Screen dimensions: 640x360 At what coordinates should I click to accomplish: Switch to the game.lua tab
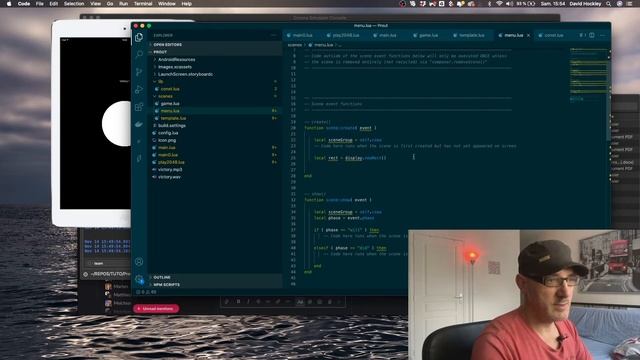[428, 36]
